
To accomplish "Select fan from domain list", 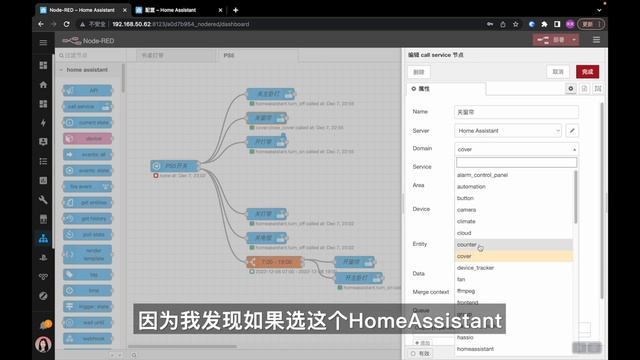I will click(x=514, y=279).
